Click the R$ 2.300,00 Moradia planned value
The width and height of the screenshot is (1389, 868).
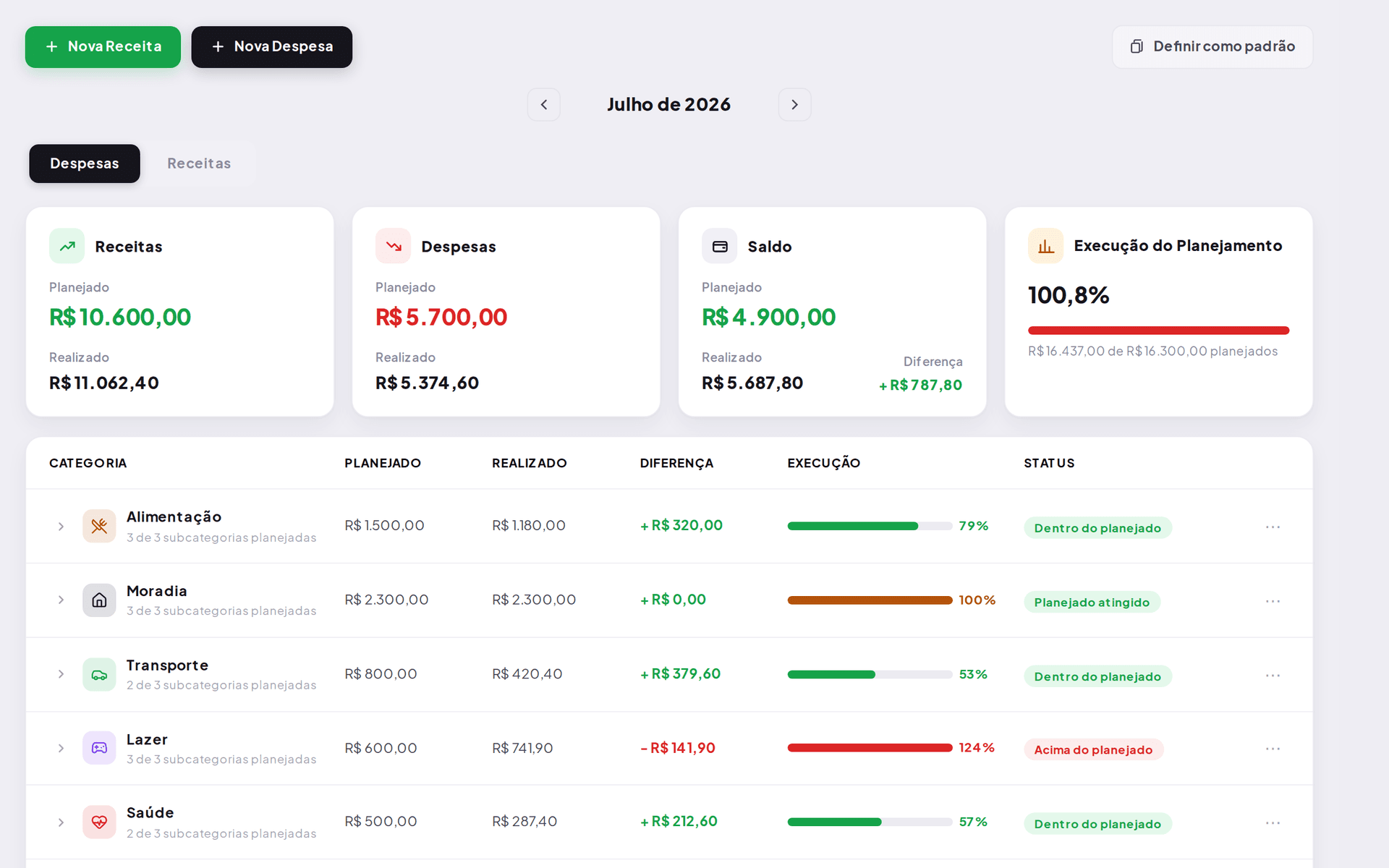pyautogui.click(x=386, y=600)
